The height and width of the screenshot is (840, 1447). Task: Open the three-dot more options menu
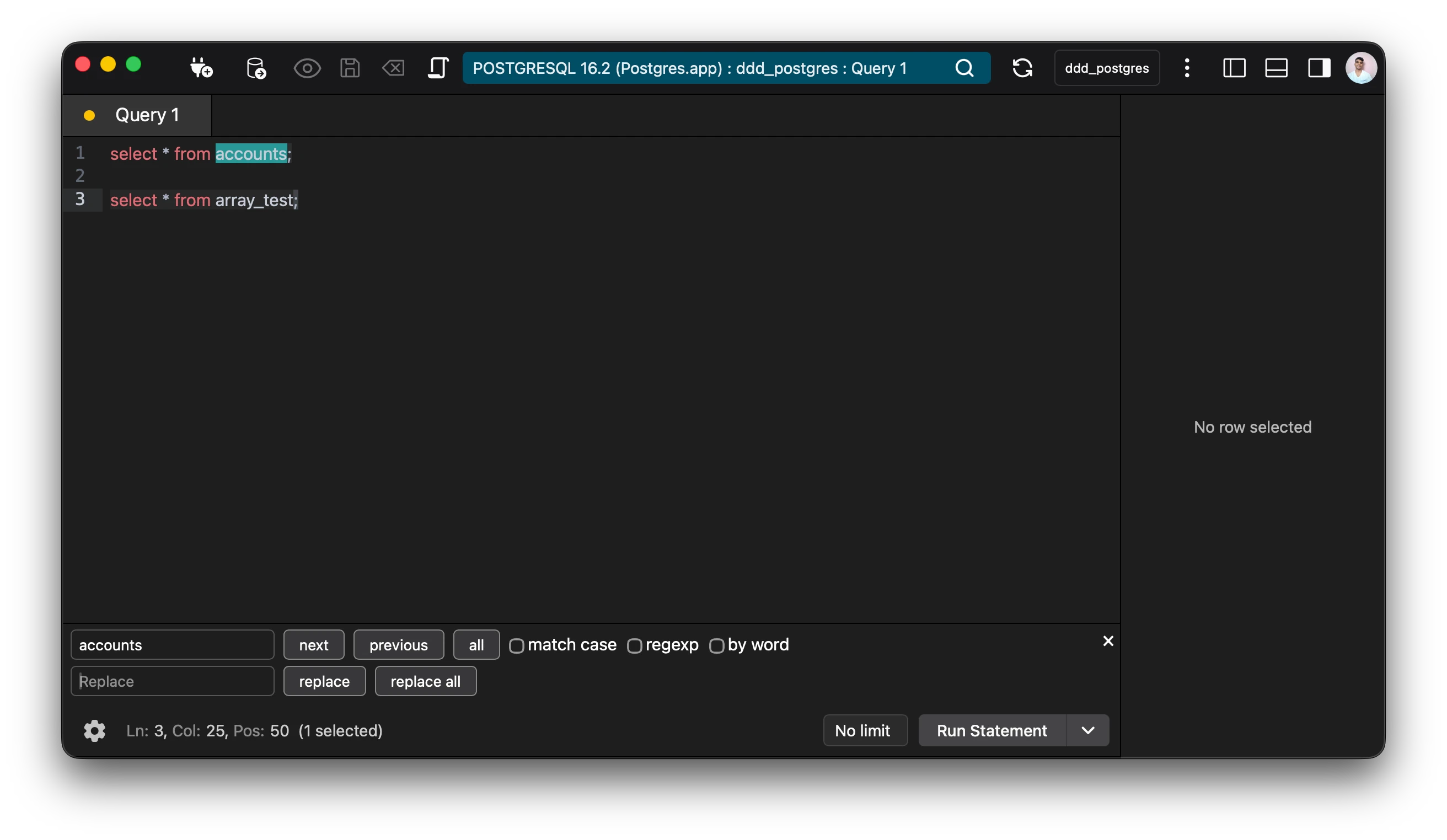click(1187, 68)
